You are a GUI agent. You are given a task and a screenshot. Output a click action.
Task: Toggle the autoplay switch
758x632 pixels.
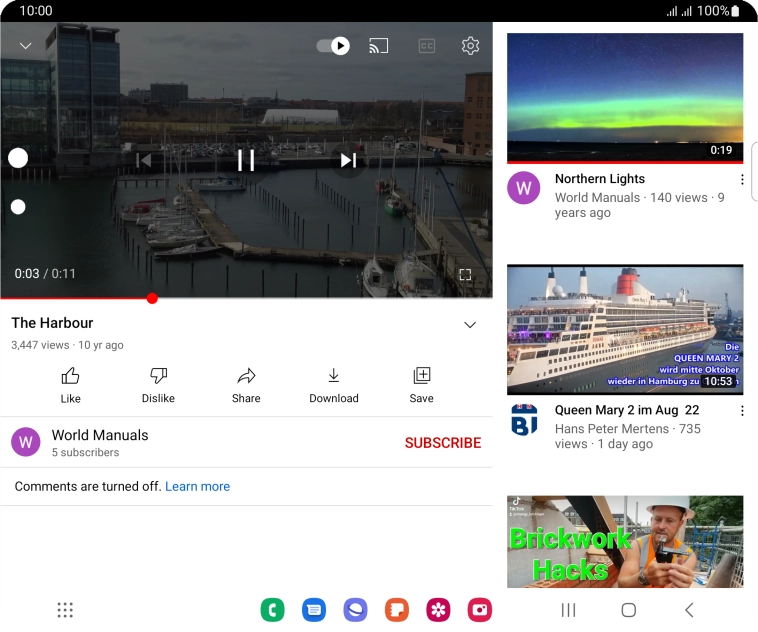(x=333, y=46)
